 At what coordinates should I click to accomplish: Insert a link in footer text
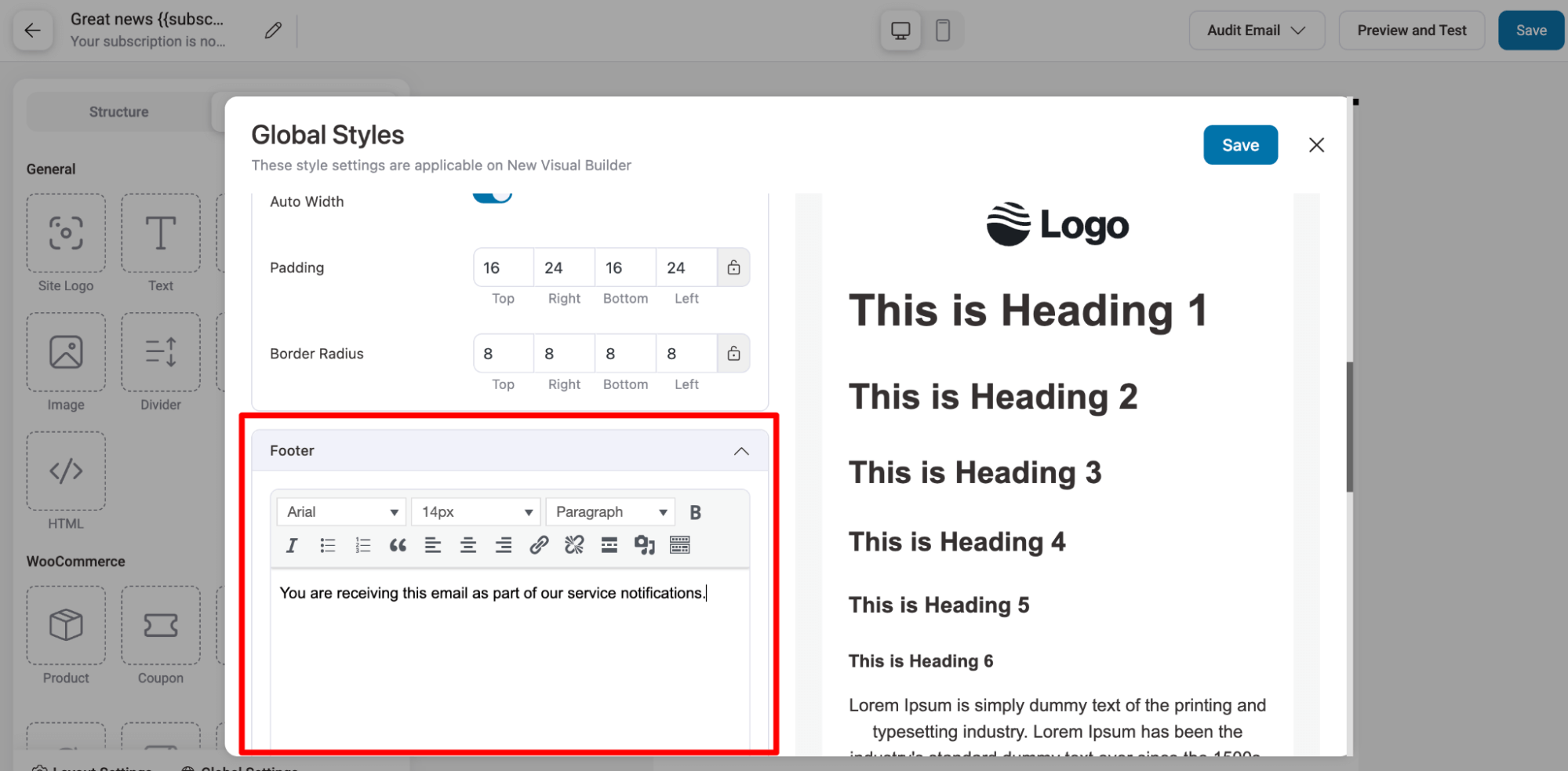click(x=538, y=544)
